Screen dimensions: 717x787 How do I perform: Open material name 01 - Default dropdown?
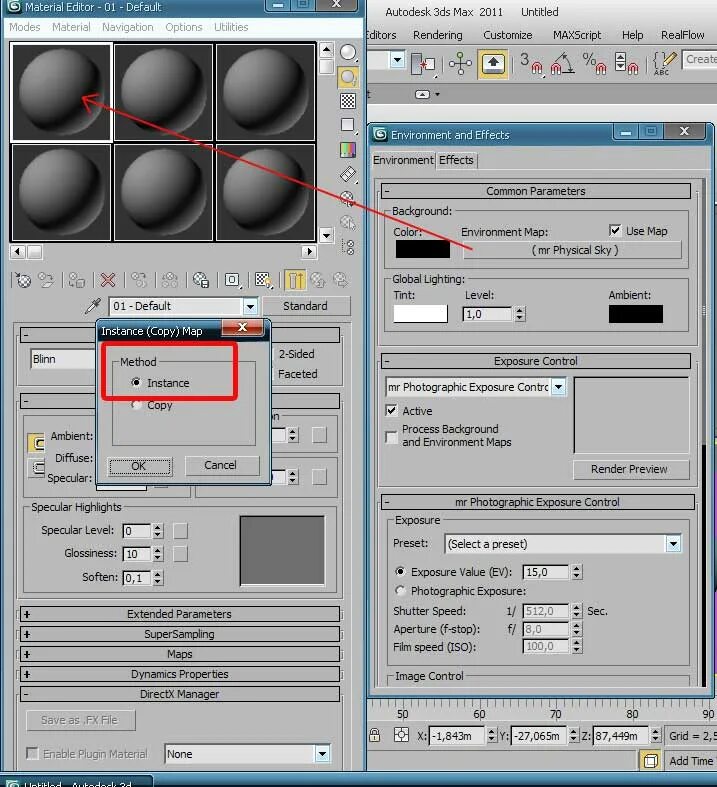(x=250, y=306)
